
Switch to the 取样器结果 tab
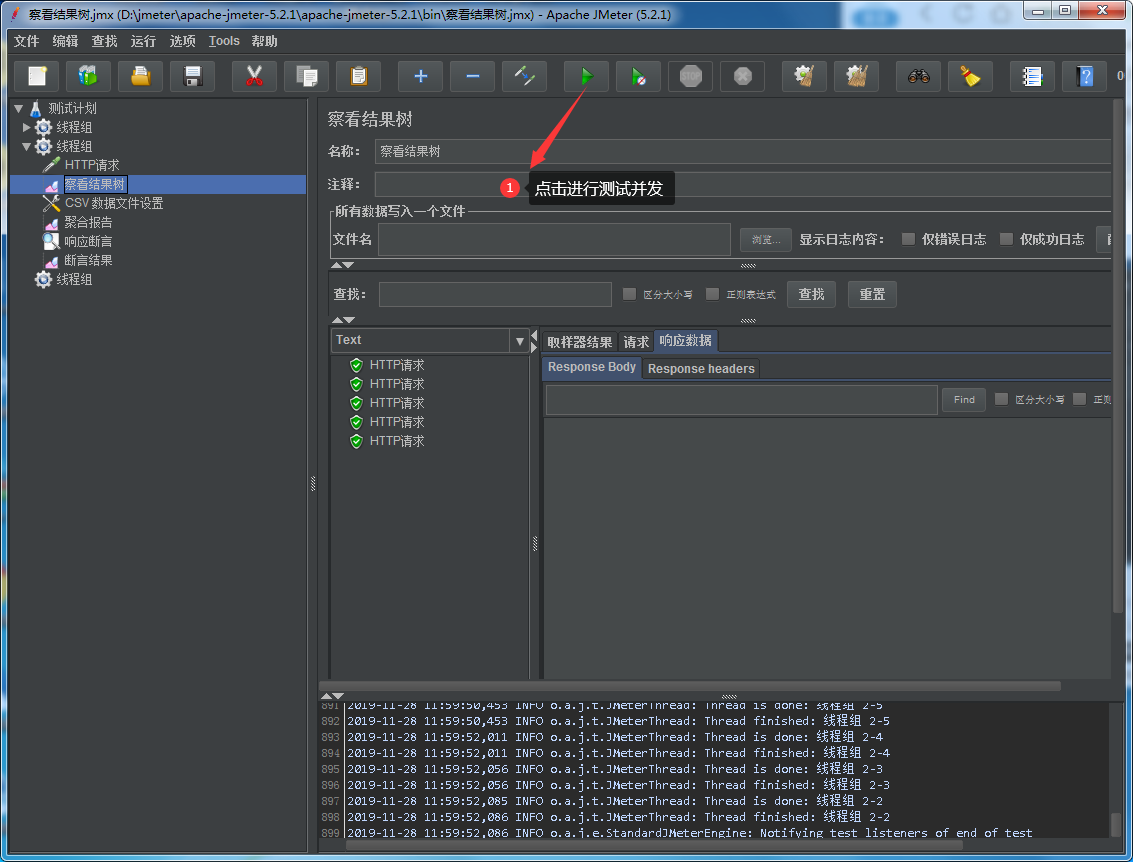580,342
